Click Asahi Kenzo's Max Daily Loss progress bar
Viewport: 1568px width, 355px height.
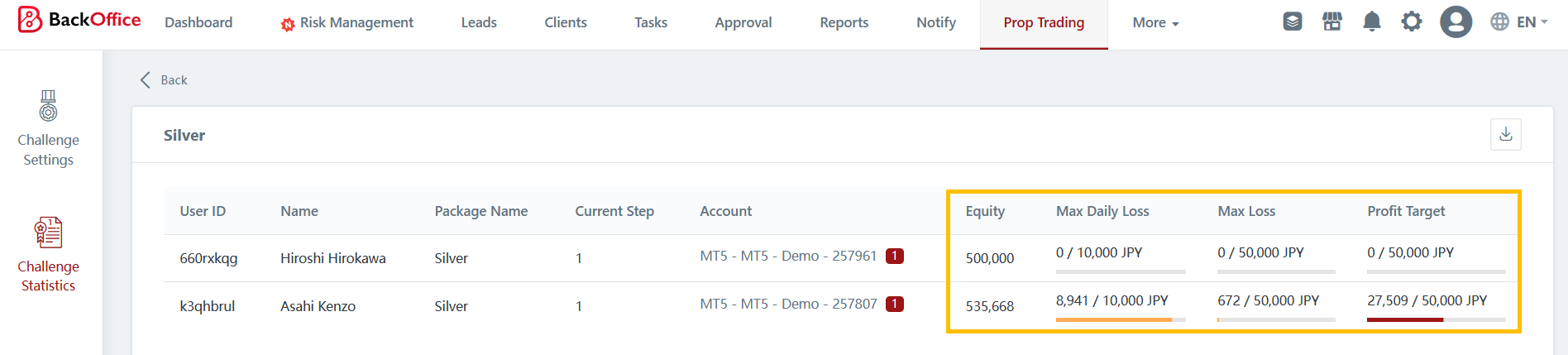point(1120,319)
